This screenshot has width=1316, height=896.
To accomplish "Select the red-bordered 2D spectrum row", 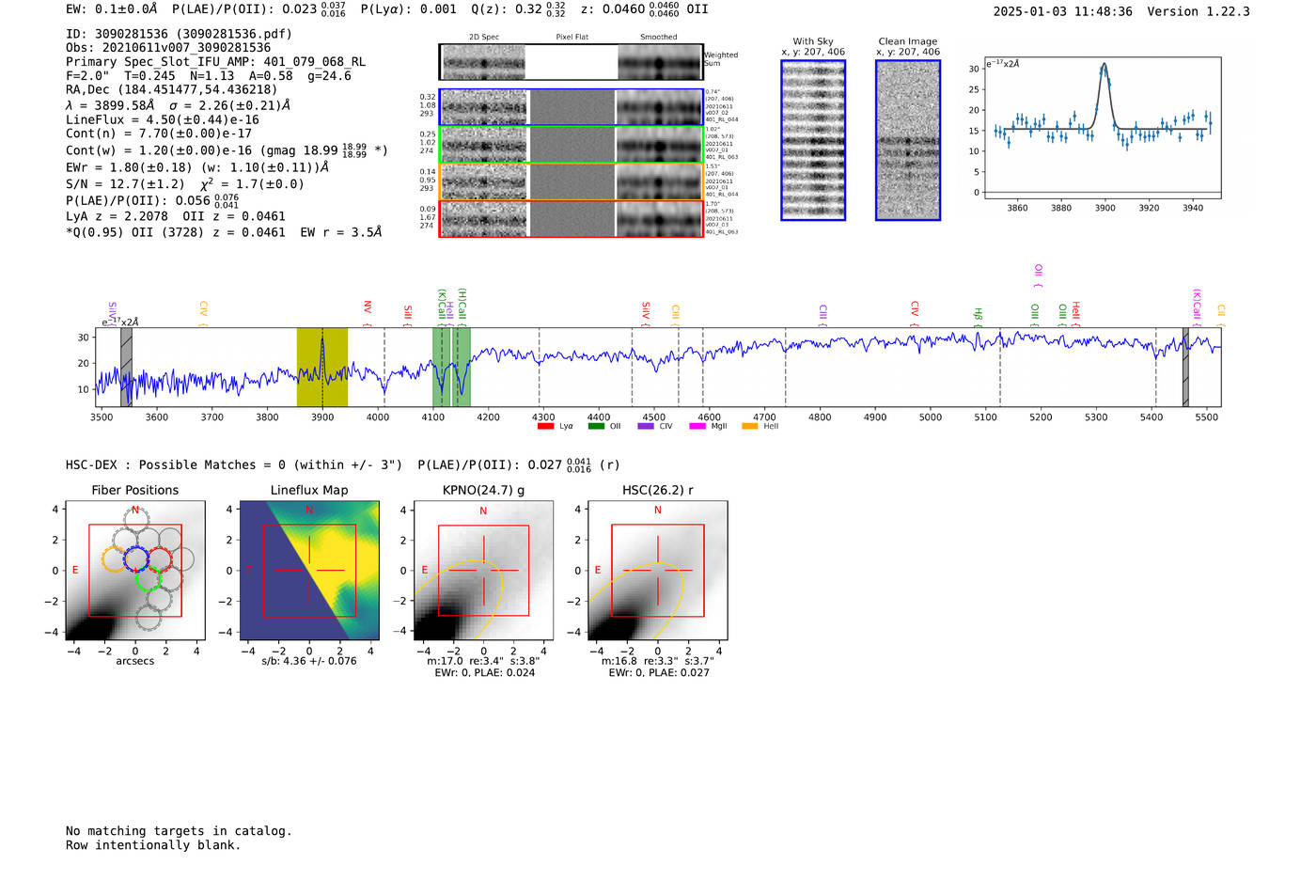I will [572, 218].
